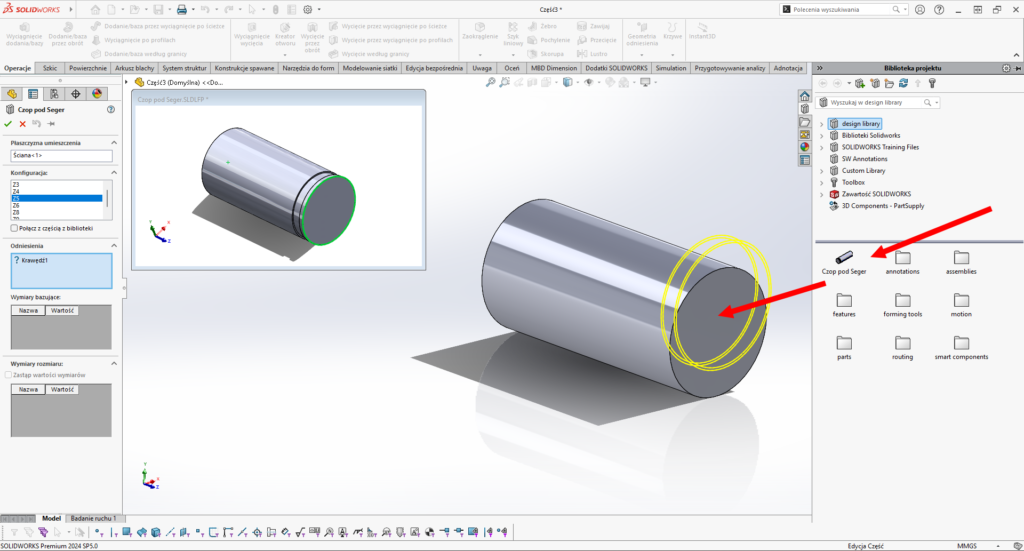The image size is (1024, 551).
Task: Cancel Czop pod Seger with red X
Action: point(22,124)
